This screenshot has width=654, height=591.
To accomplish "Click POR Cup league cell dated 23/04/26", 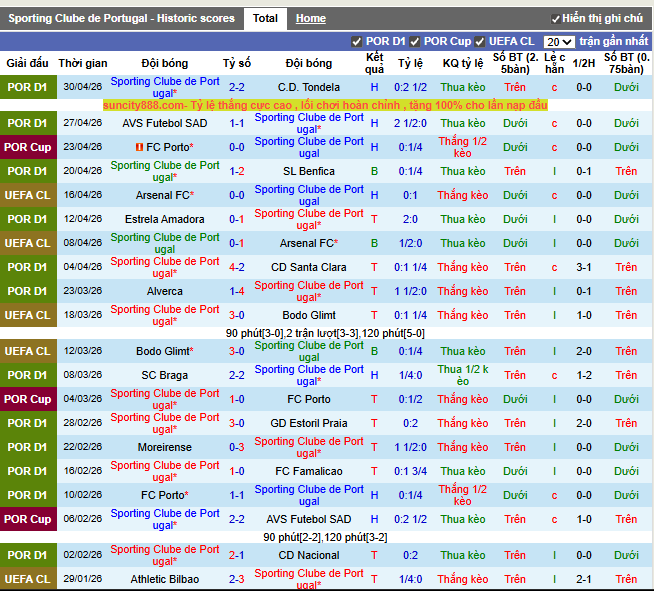I will [28, 147].
